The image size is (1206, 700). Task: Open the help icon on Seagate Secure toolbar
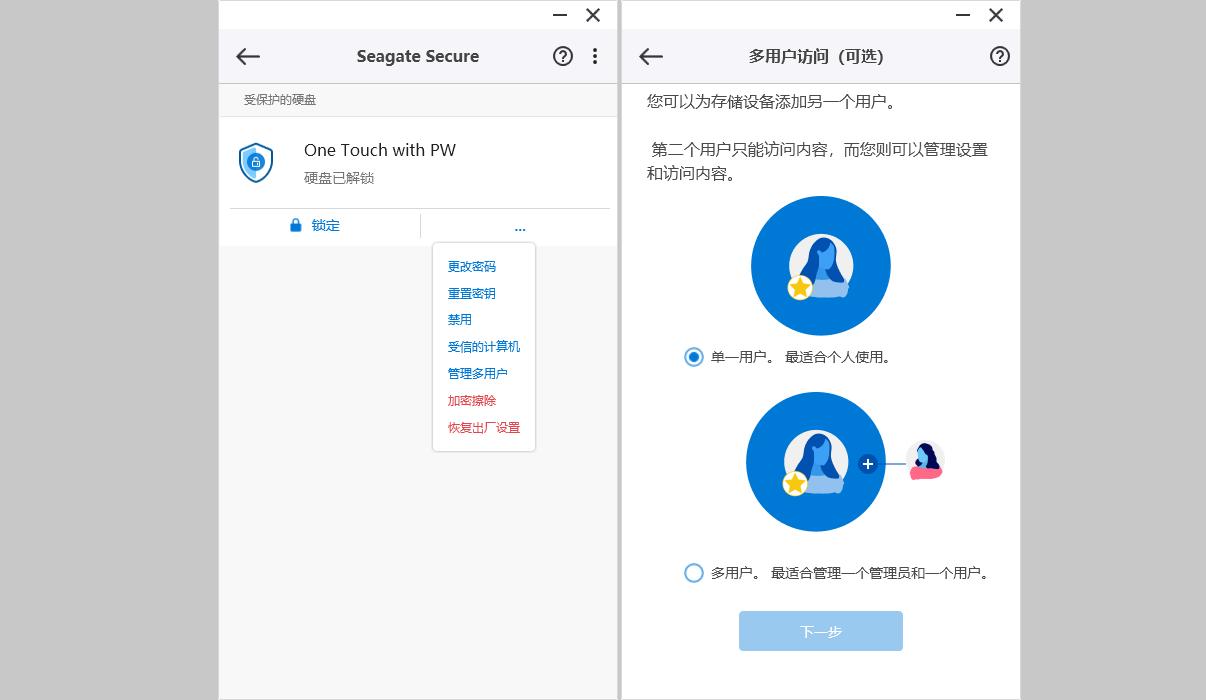(x=562, y=56)
